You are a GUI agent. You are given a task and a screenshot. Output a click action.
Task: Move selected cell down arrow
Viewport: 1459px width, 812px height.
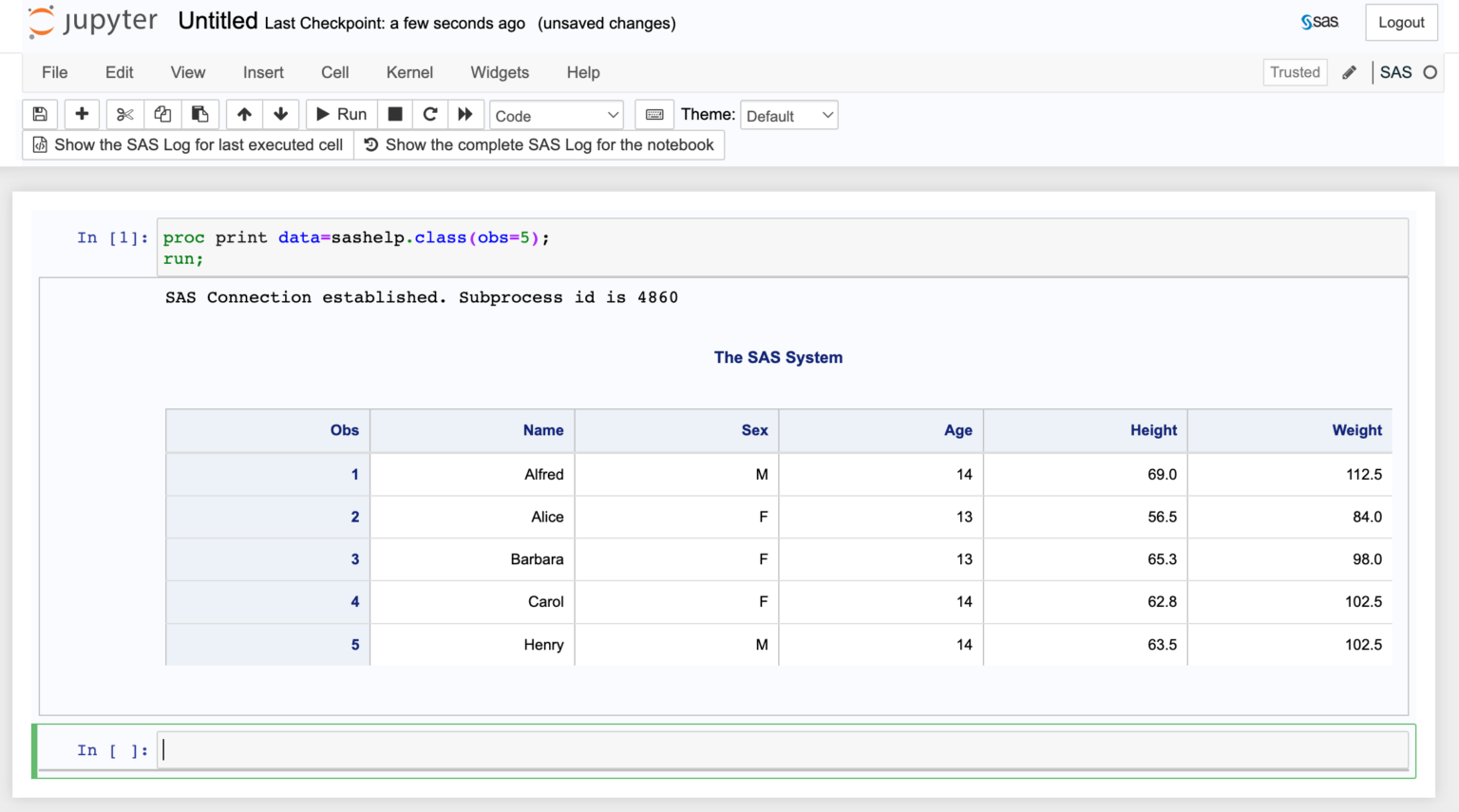coord(281,115)
